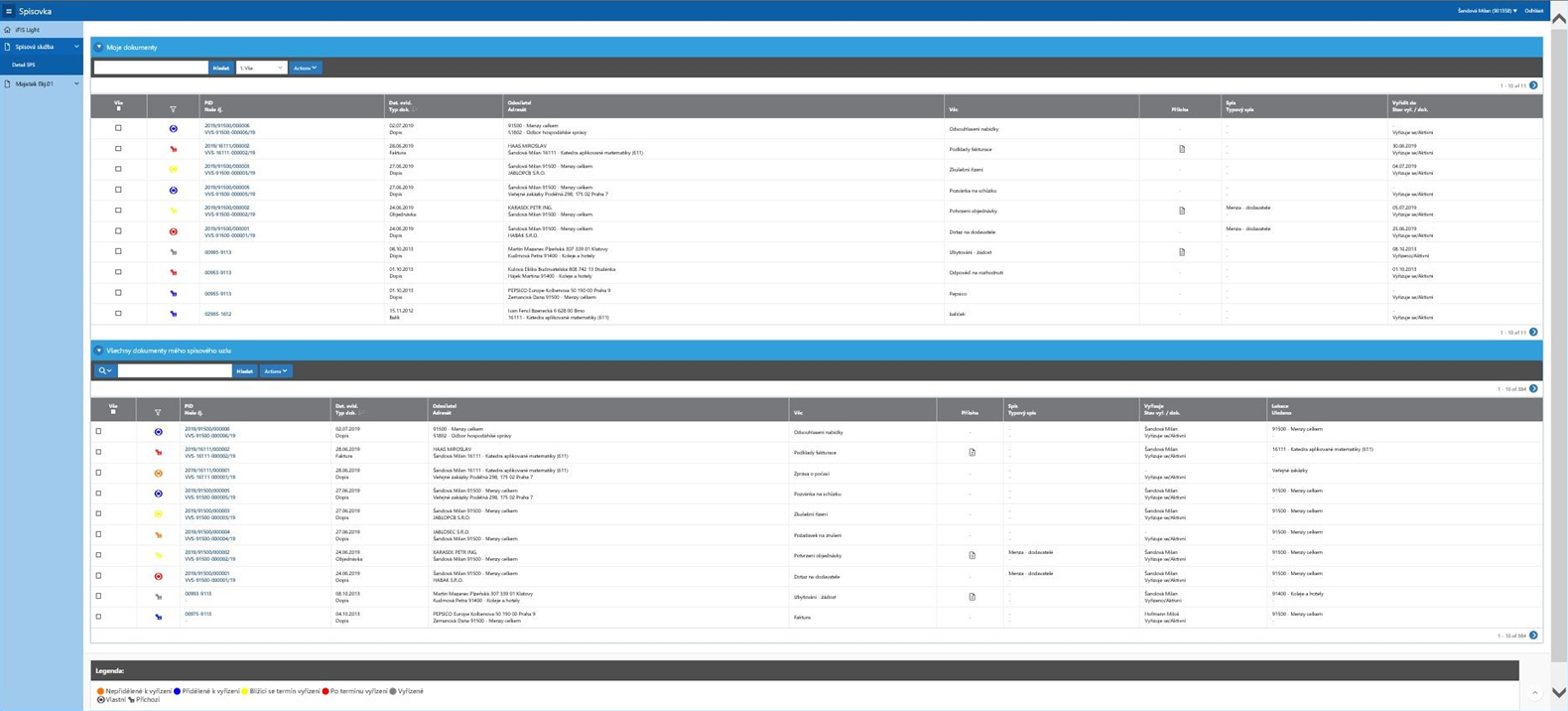
Task: Click the legend text 'Po termínu vyřízení'
Action: point(358,691)
